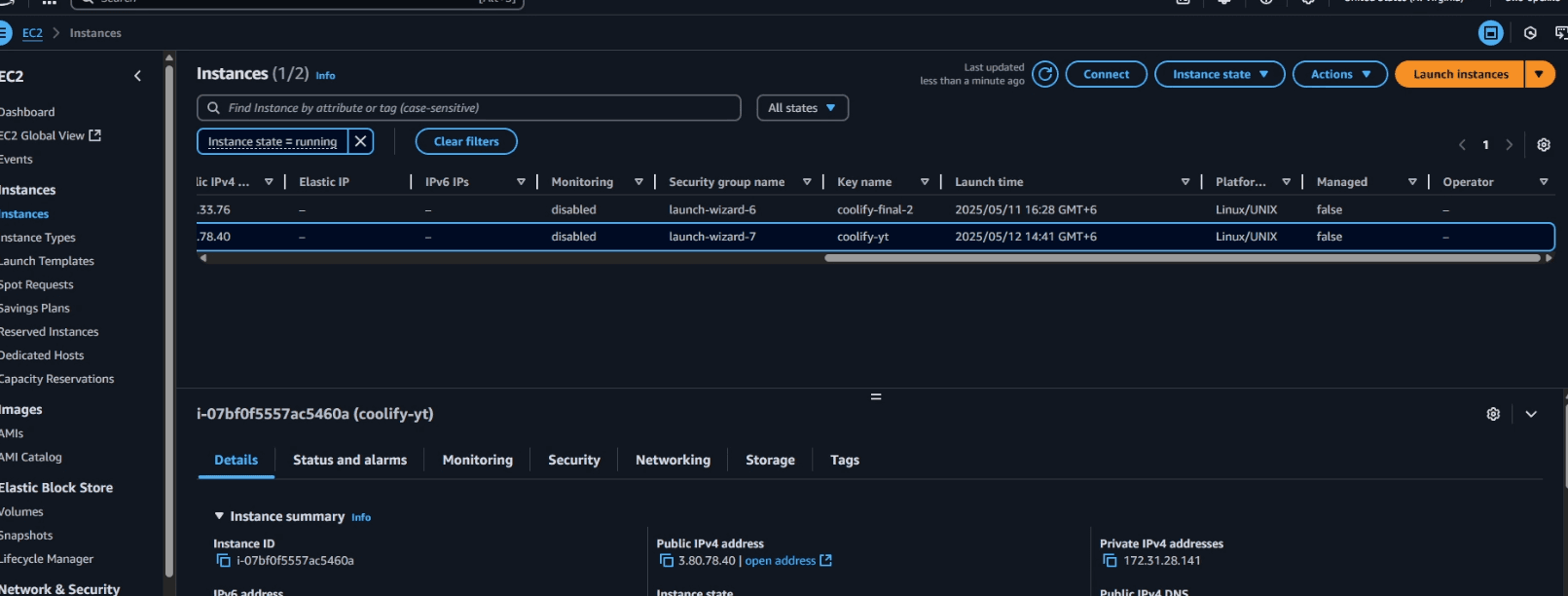This screenshot has height=596, width=1568.
Task: Open the Tags tab
Action: pyautogui.click(x=845, y=460)
